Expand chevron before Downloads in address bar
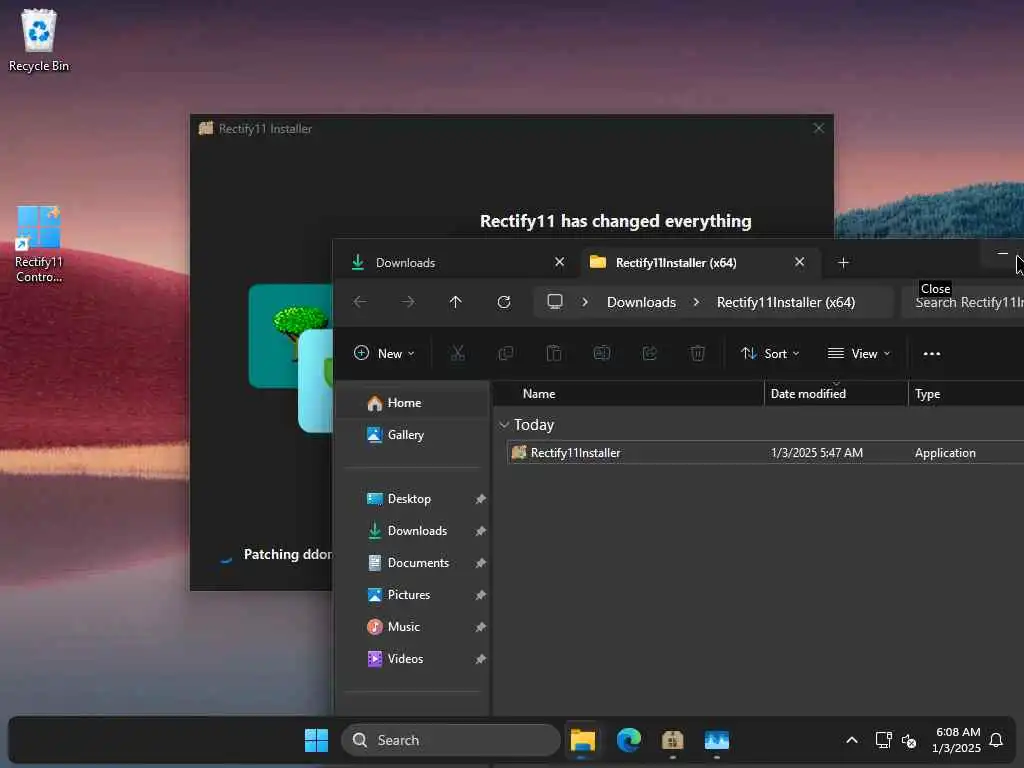 click(x=585, y=302)
